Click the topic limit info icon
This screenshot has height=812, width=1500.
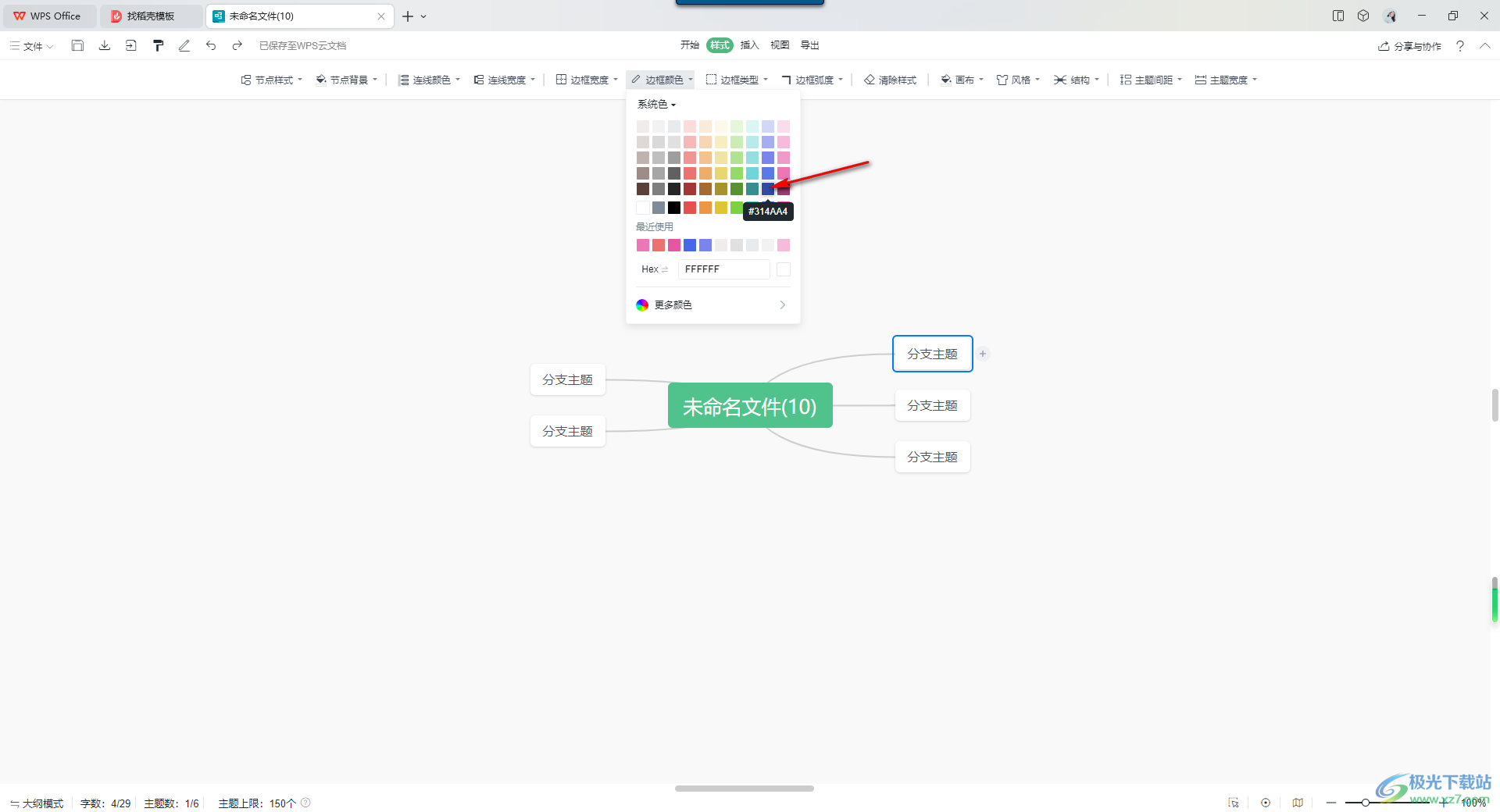tap(305, 803)
